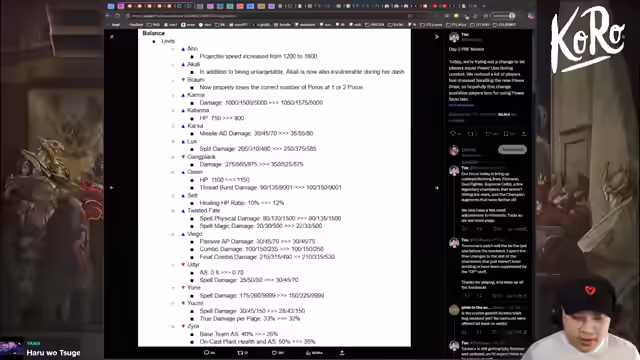Go to the previous image with the left arrow
640x360 pixels.
point(112,188)
